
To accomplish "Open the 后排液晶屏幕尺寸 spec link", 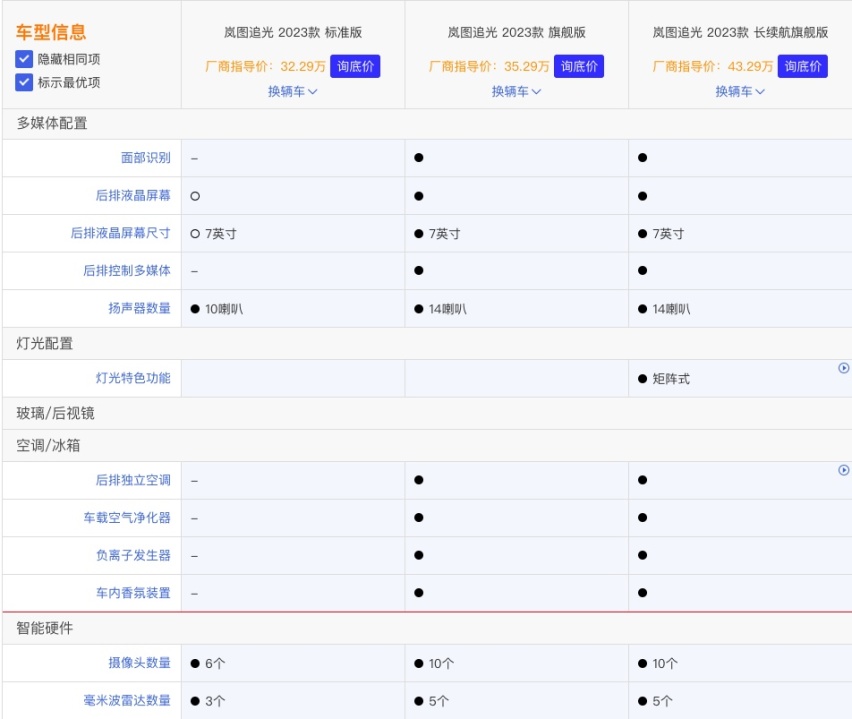I will (x=121, y=233).
